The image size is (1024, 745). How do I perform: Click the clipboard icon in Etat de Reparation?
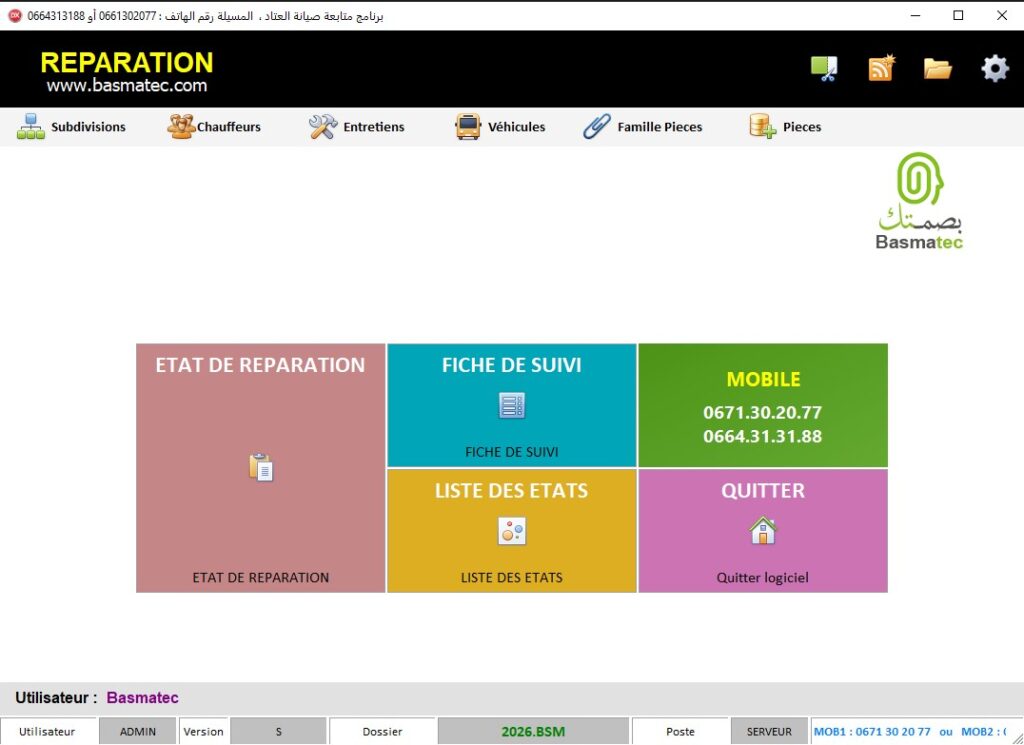261,467
